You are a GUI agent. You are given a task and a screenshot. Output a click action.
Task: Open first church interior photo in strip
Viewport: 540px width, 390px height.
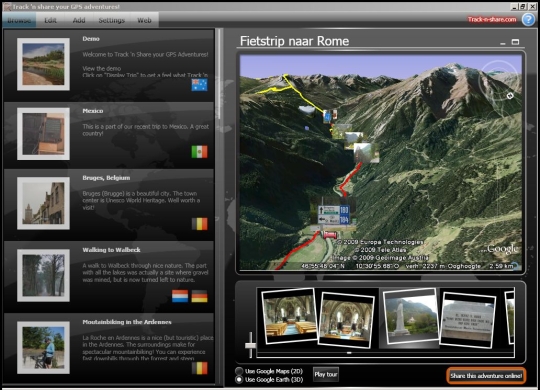[x=289, y=316]
